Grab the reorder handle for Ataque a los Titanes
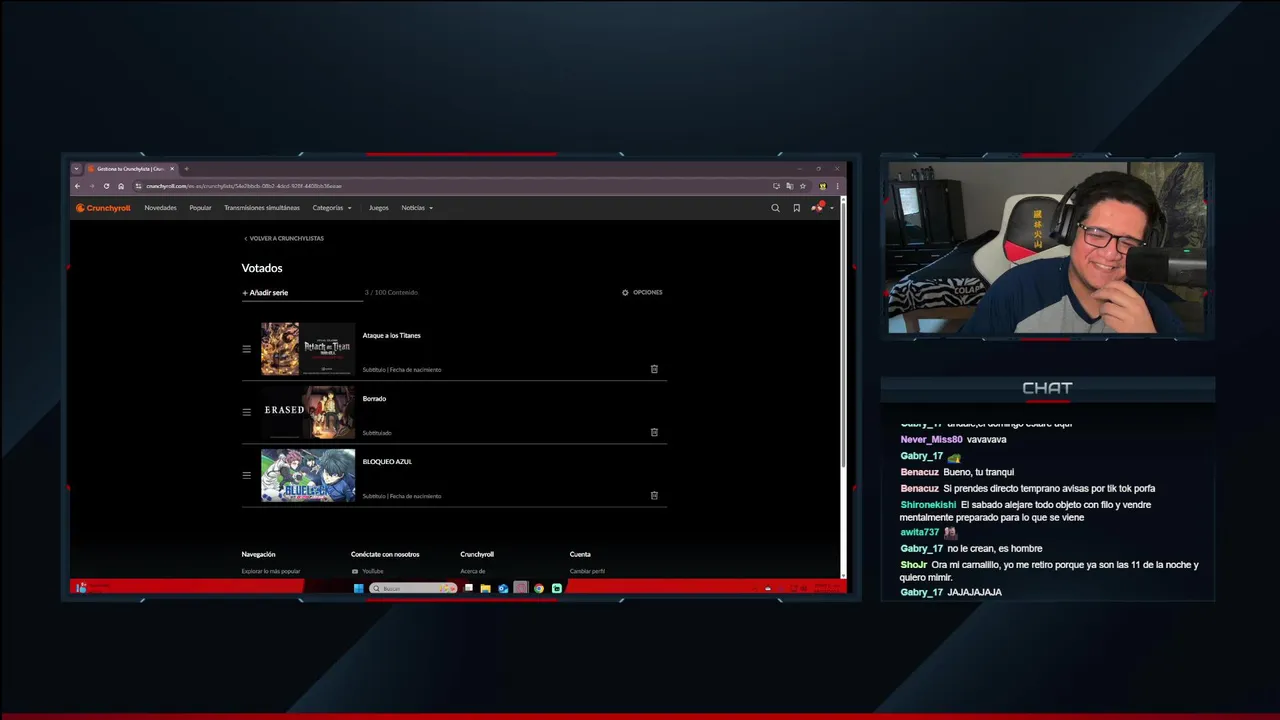 coord(246,349)
